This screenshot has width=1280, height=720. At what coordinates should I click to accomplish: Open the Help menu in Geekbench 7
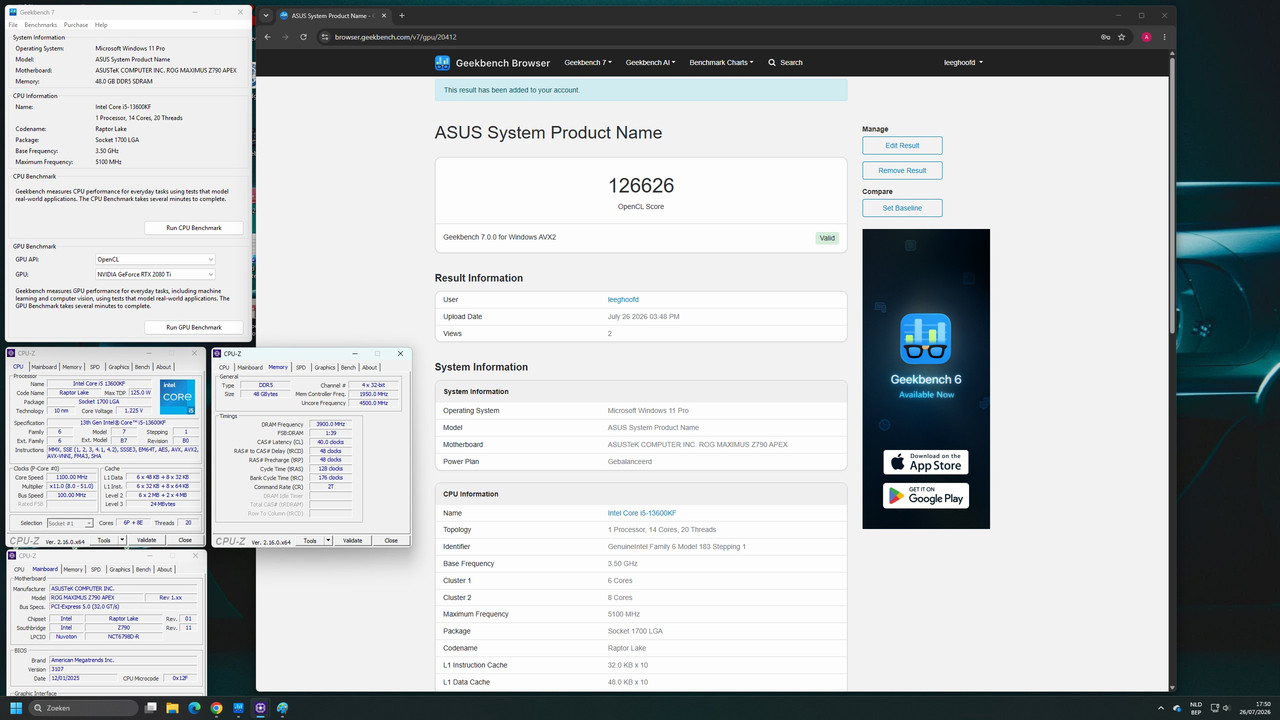(101, 25)
